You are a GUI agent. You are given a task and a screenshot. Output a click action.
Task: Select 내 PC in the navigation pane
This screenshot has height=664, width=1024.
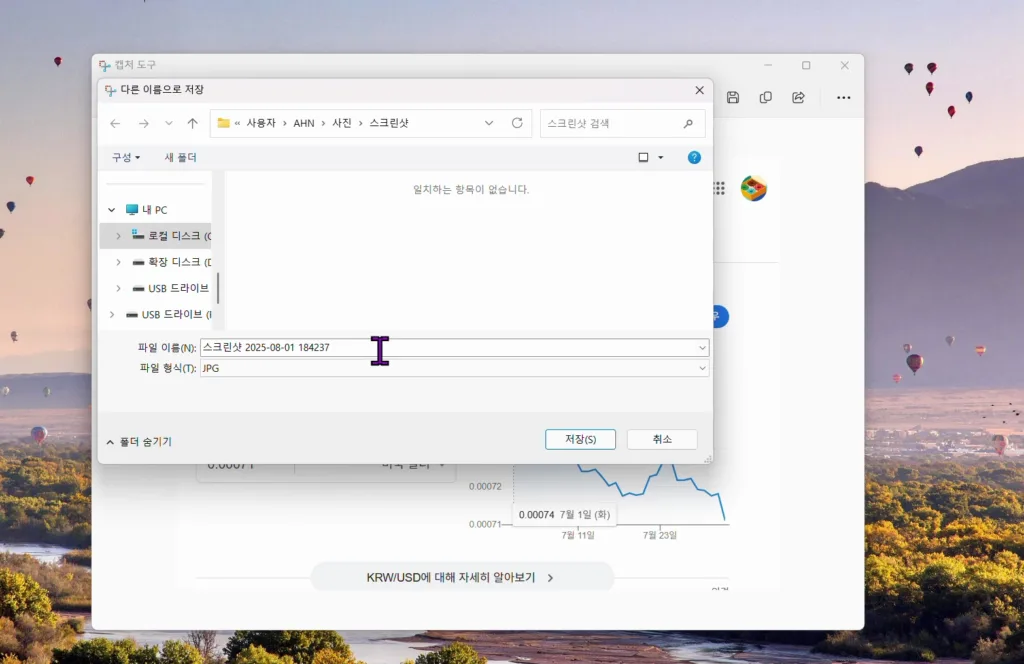(x=155, y=210)
